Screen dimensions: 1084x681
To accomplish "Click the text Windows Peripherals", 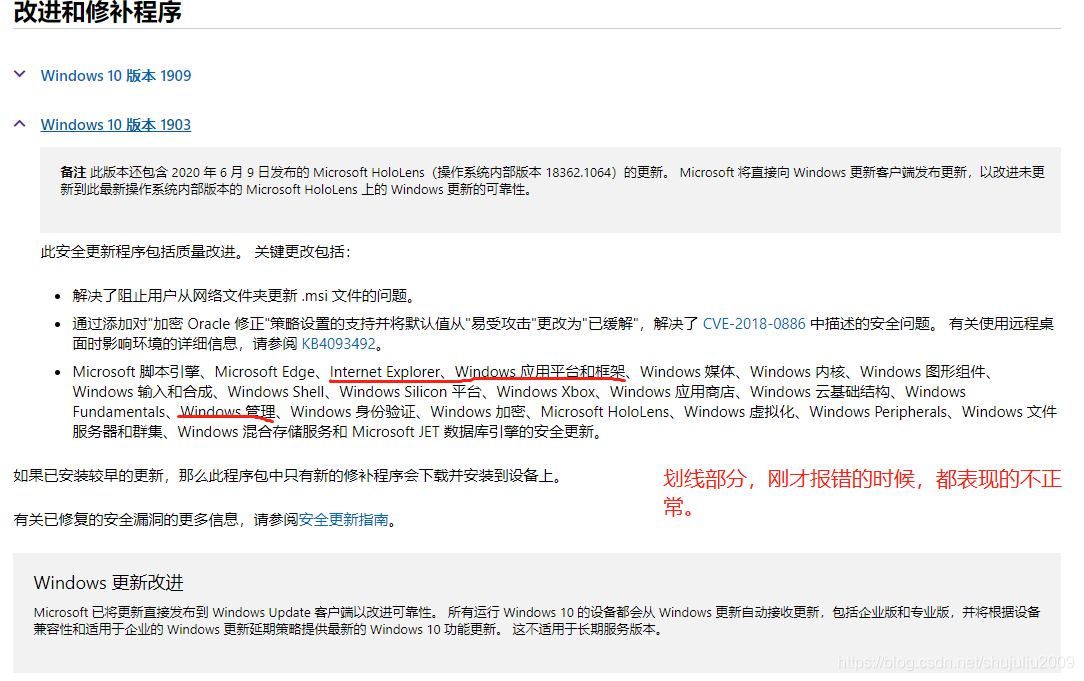I will [x=878, y=412].
